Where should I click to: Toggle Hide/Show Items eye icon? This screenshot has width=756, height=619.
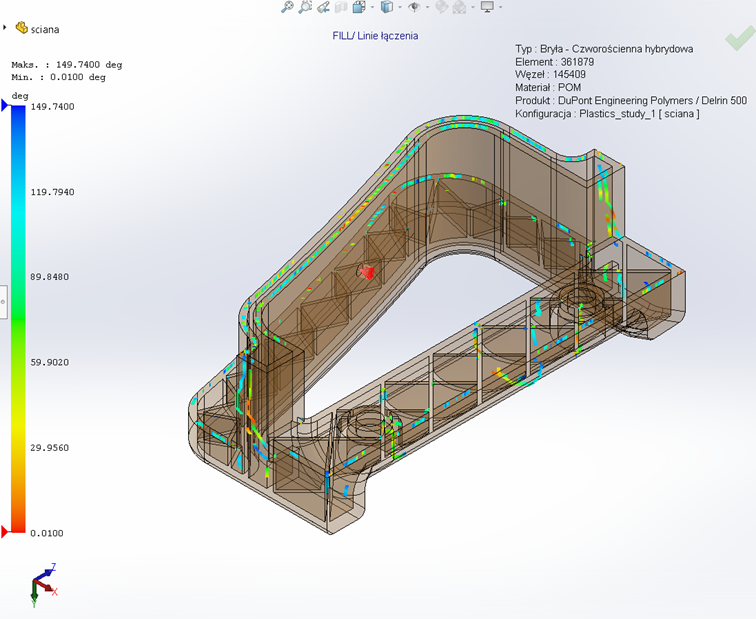[x=413, y=7]
